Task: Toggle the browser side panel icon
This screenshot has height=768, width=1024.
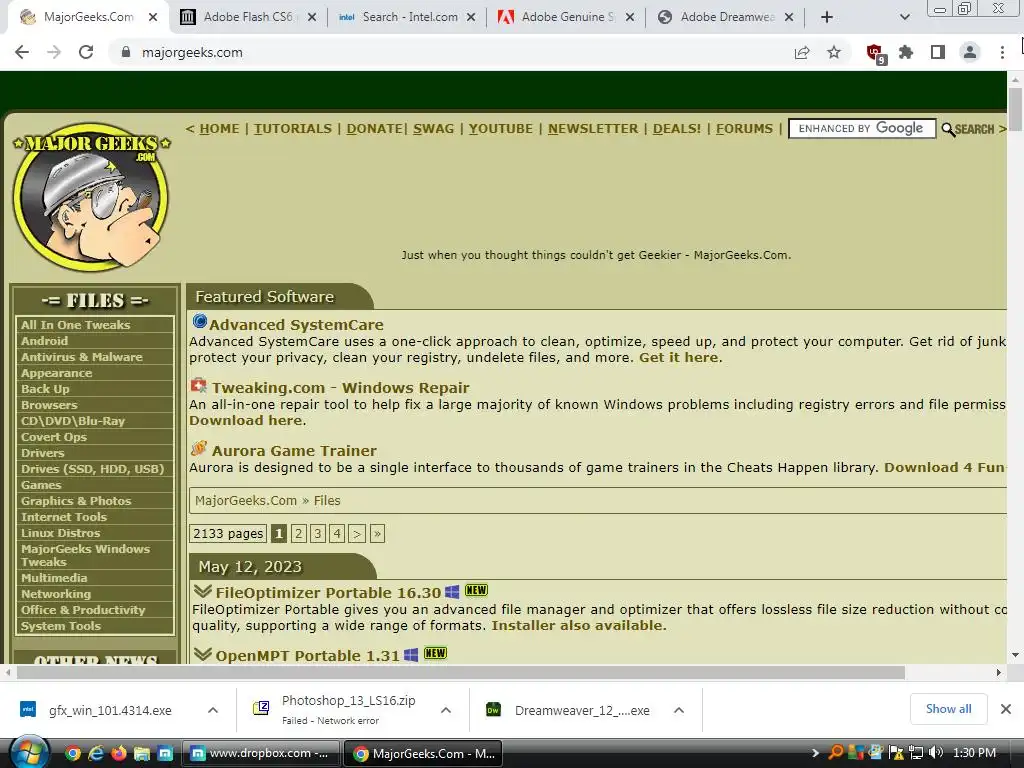Action: [x=938, y=52]
